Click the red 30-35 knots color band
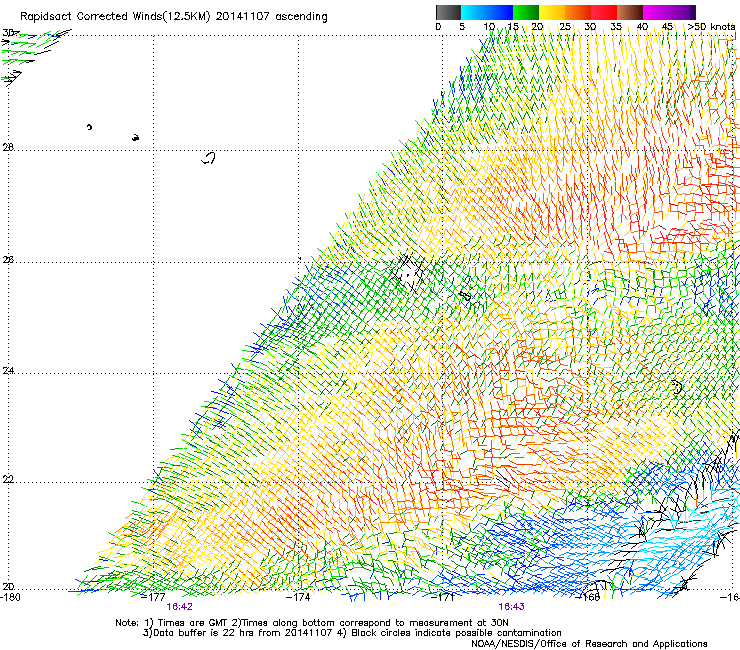Screen dimensions: 740x650 604,12
